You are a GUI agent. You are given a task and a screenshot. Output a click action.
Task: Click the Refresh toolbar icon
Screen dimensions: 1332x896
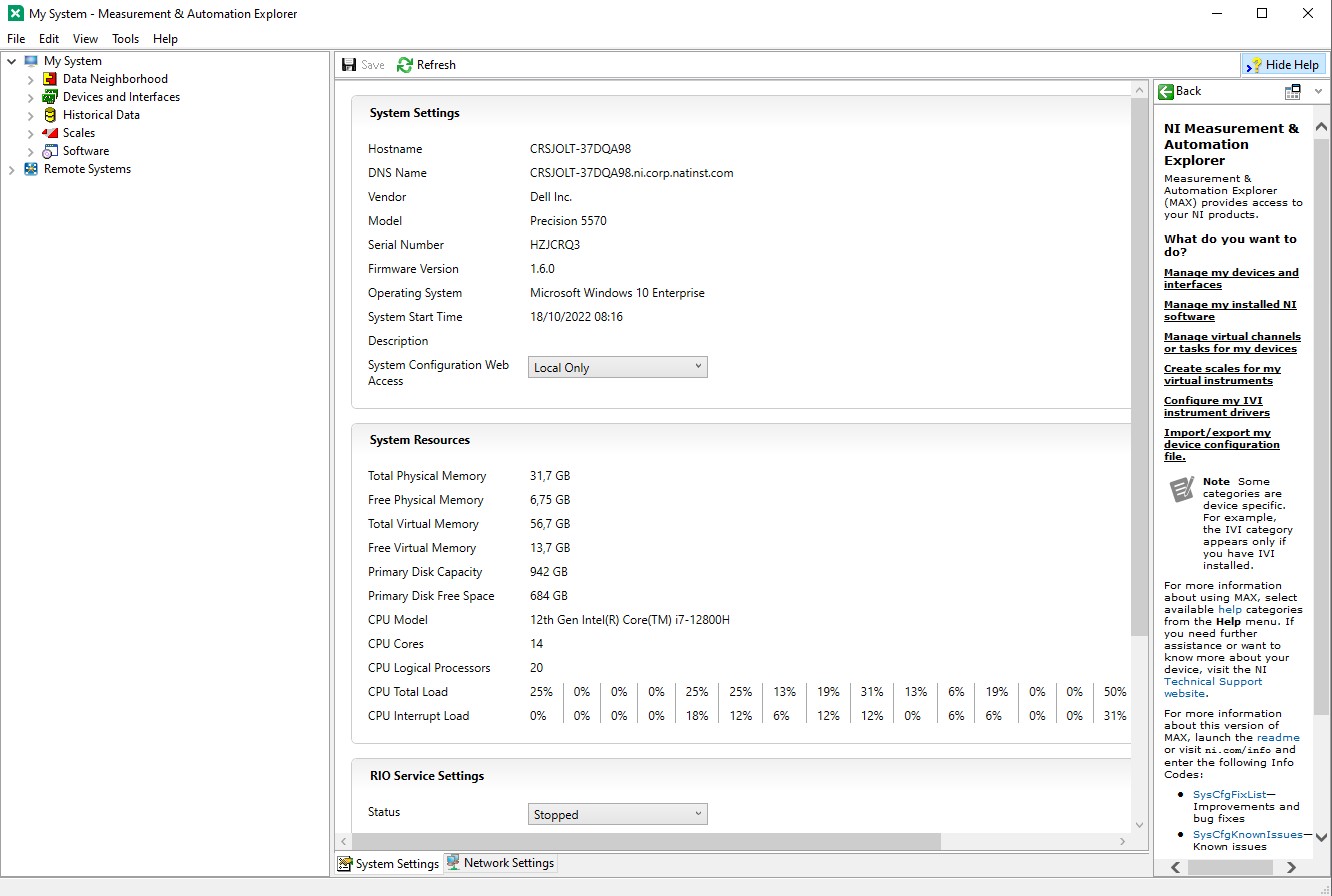(x=403, y=64)
